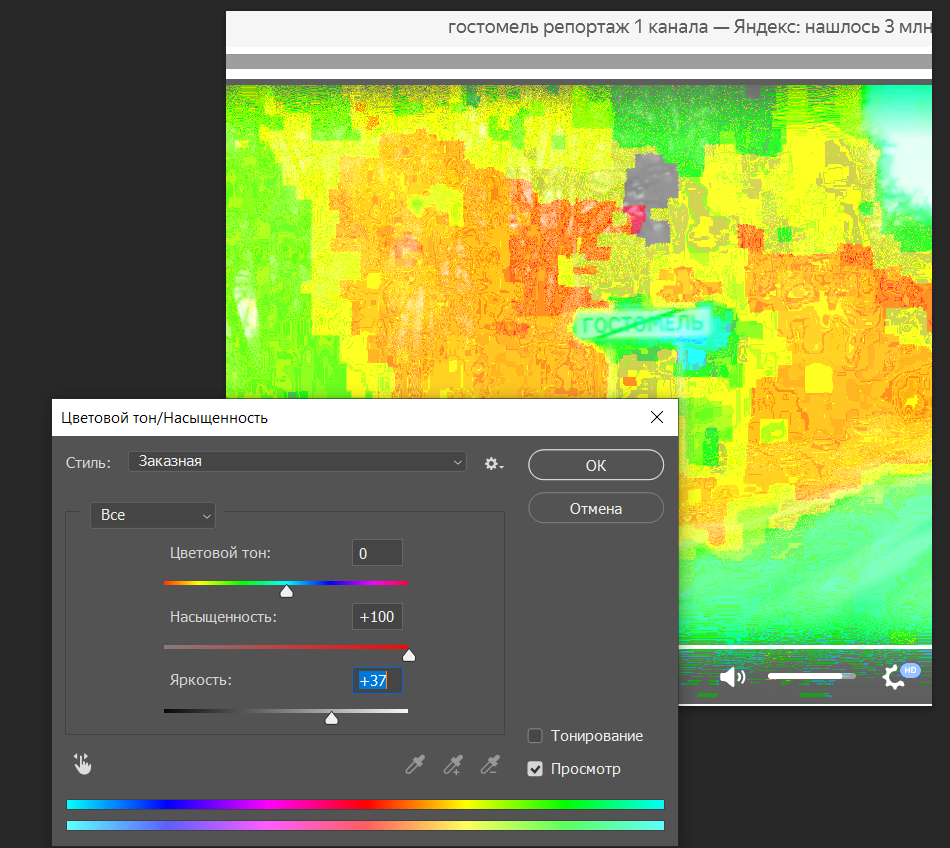Open the preset options gear menu
This screenshot has height=848, width=950.
(x=493, y=464)
